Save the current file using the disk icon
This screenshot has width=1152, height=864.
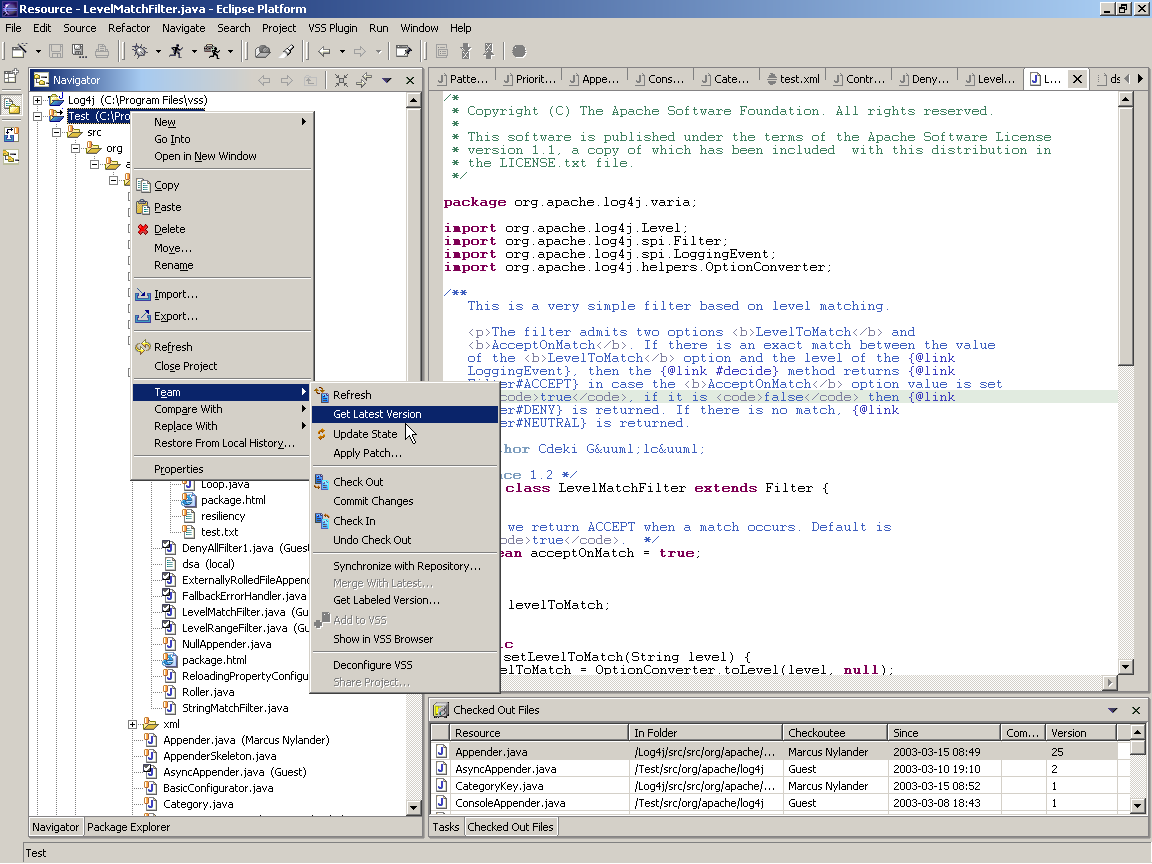56,51
